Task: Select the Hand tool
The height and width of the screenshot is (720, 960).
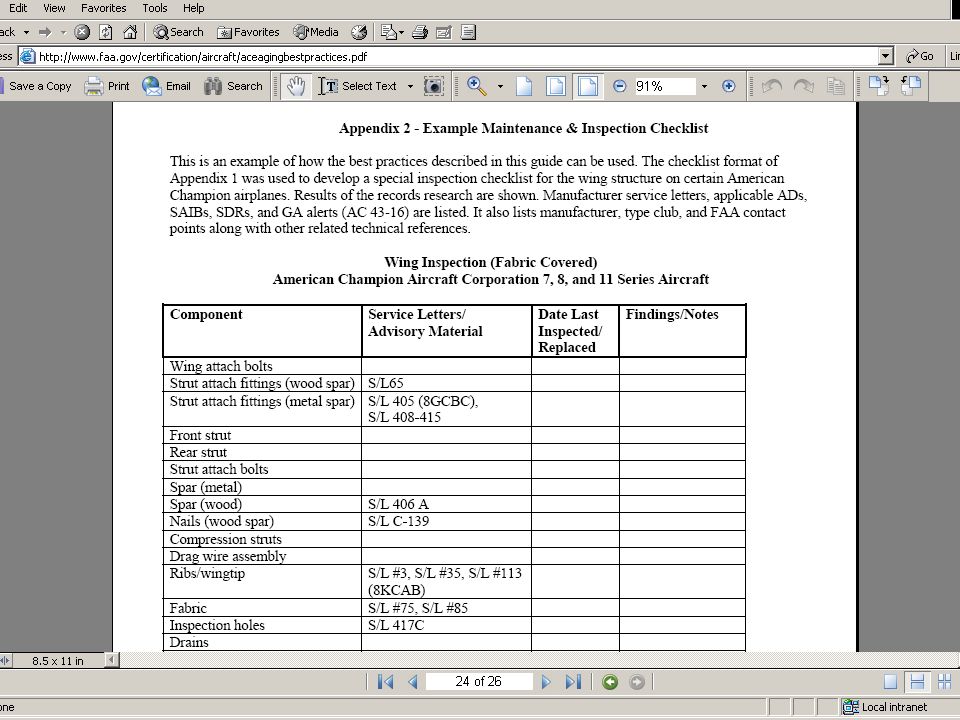Action: 296,86
